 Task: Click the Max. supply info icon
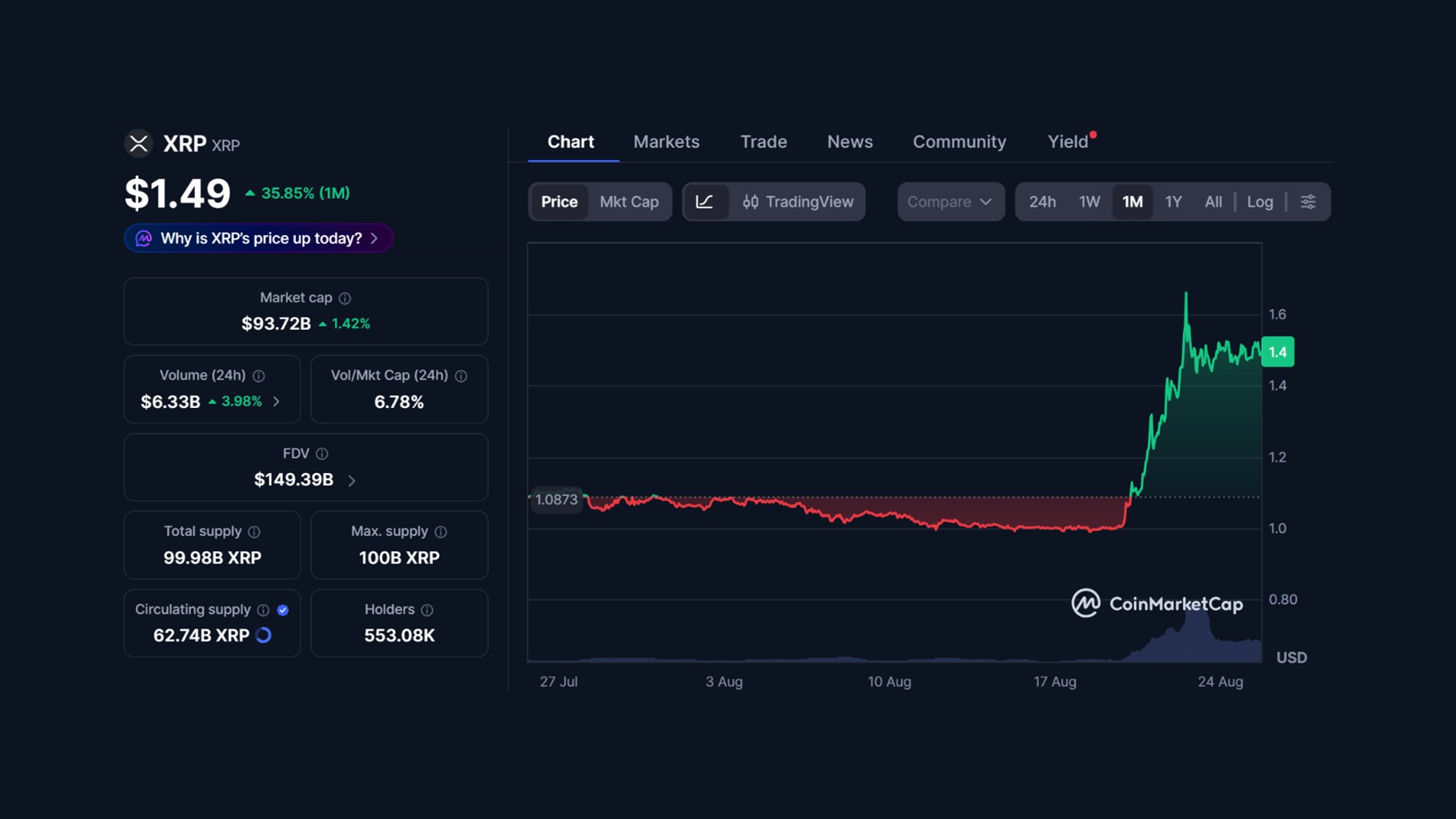click(x=441, y=532)
